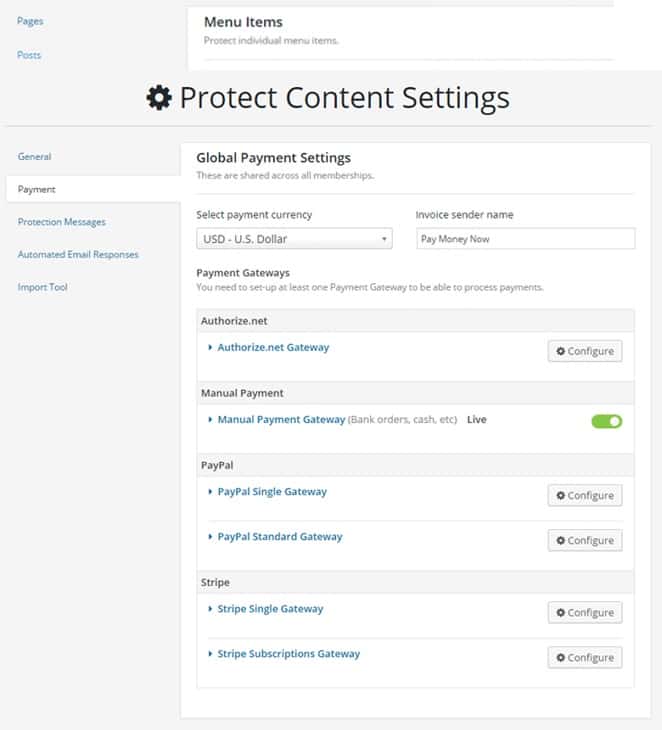
Task: Open the Pages sidebar link
Action: [30, 21]
